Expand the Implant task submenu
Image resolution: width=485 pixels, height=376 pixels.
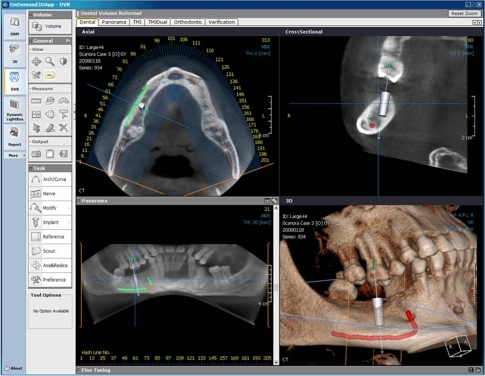[69, 222]
